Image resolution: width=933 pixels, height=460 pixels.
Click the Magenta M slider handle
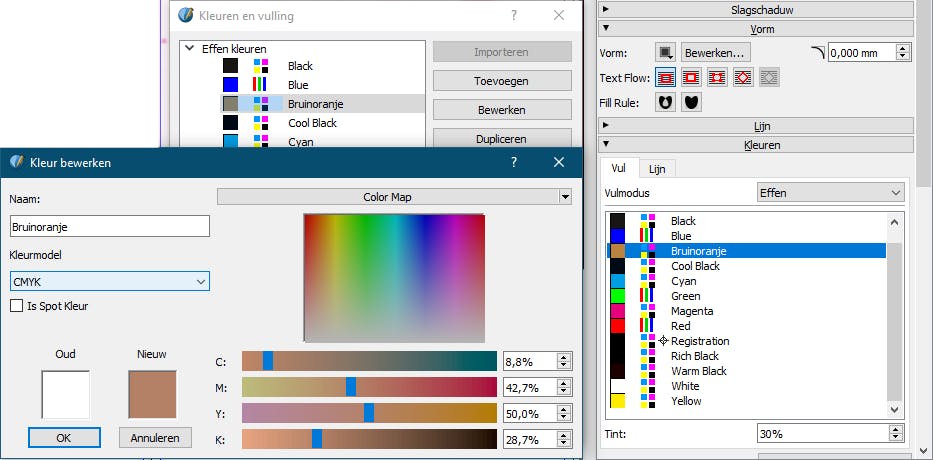pyautogui.click(x=350, y=386)
